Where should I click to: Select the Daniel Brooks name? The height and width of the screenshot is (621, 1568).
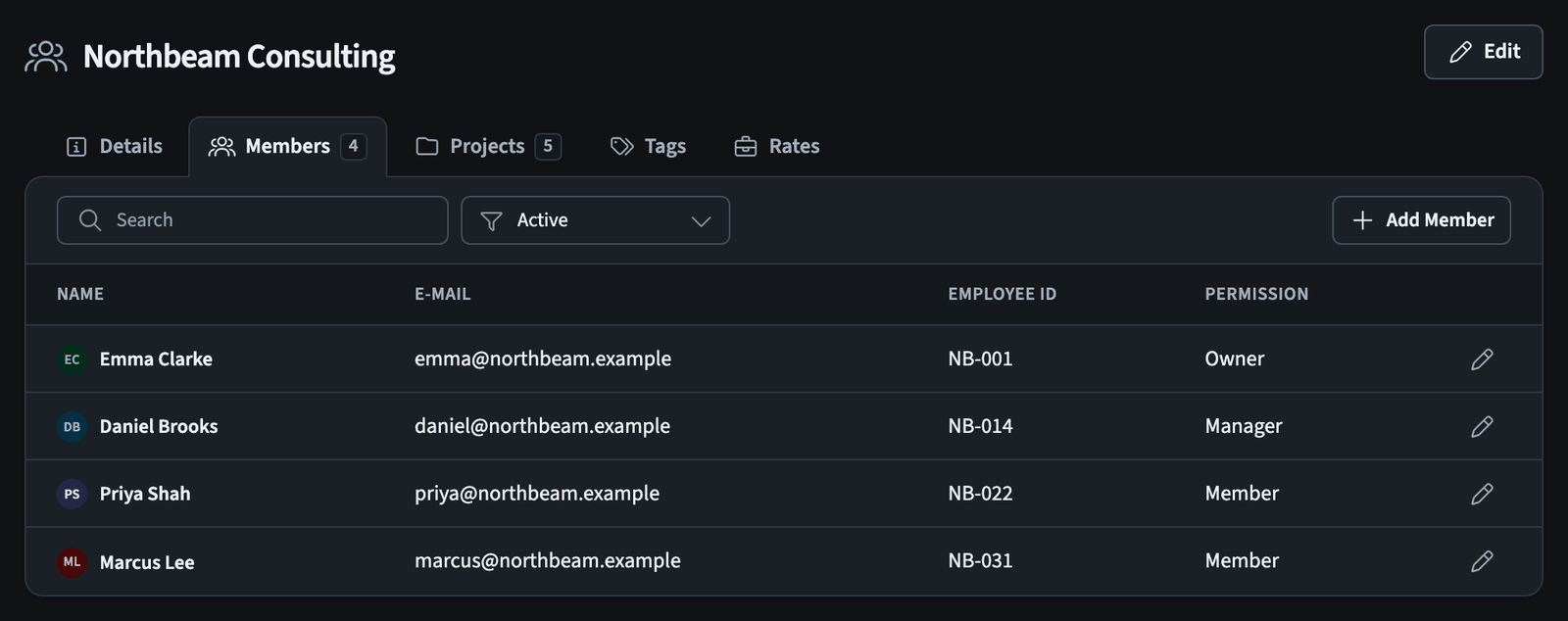coord(159,427)
